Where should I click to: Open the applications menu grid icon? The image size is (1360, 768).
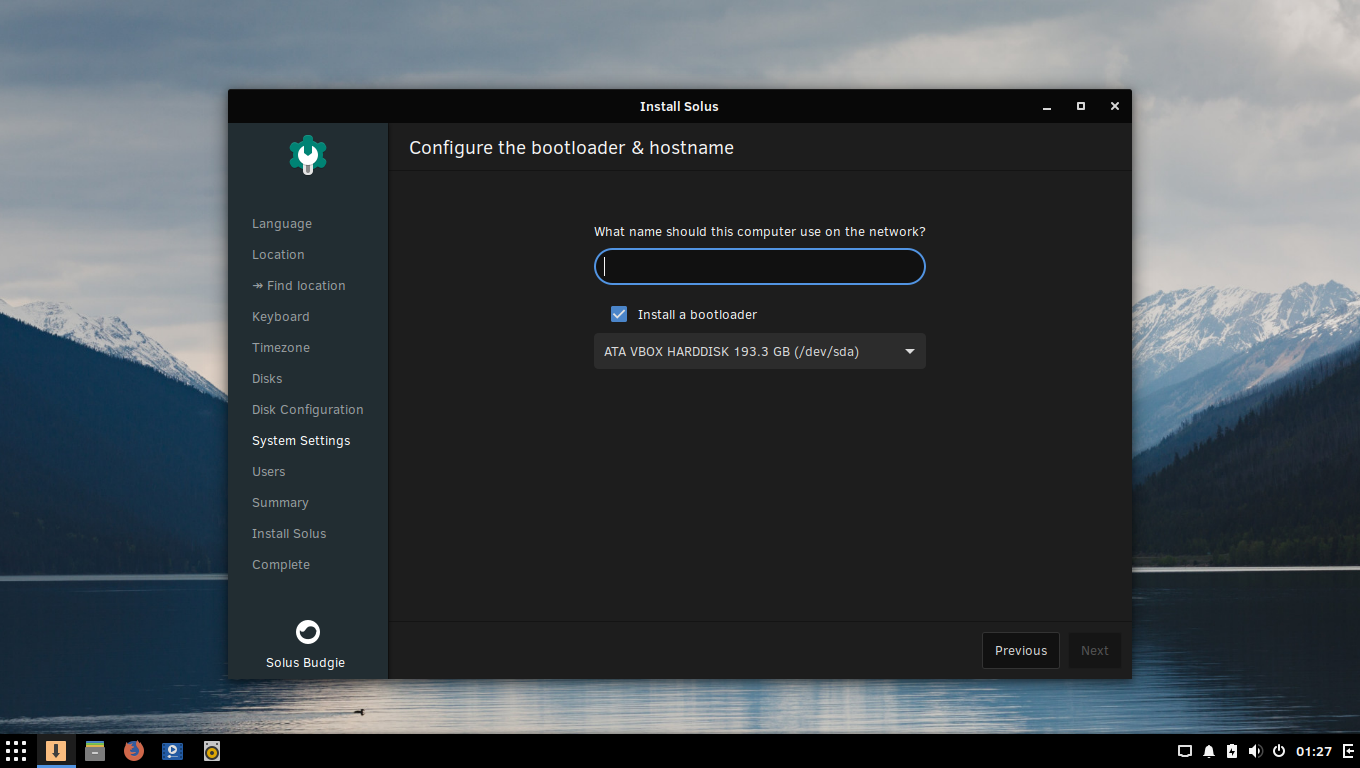(16, 751)
